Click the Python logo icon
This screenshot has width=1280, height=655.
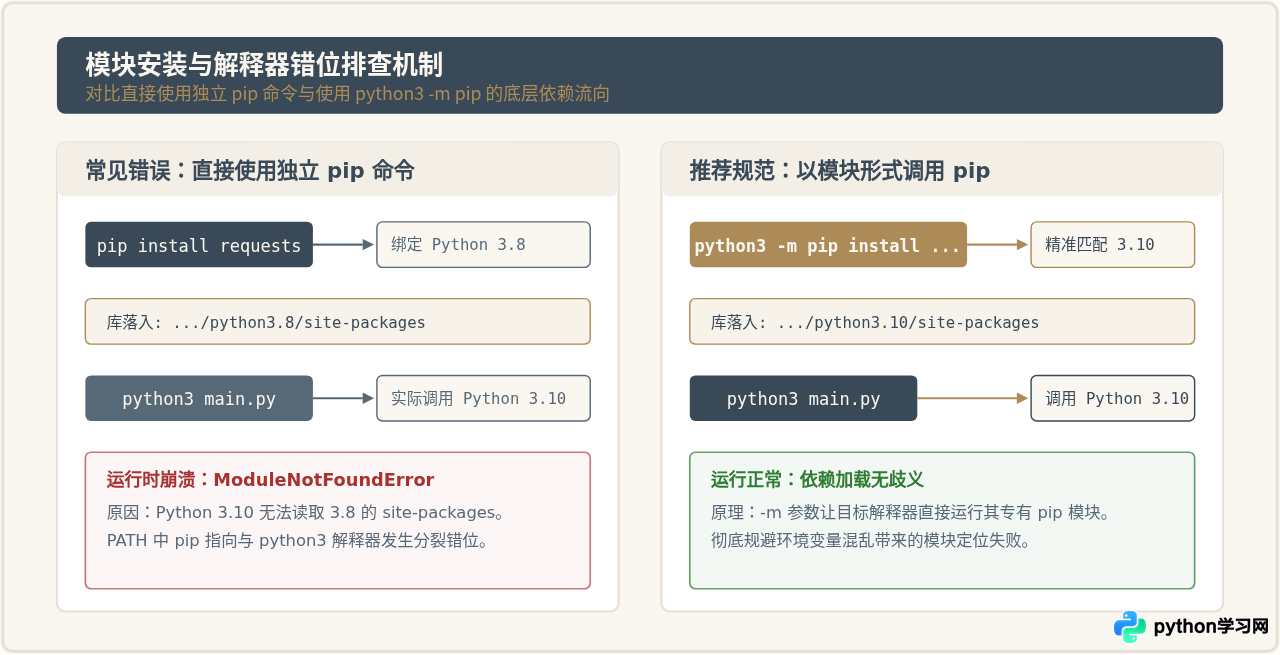point(1130,627)
